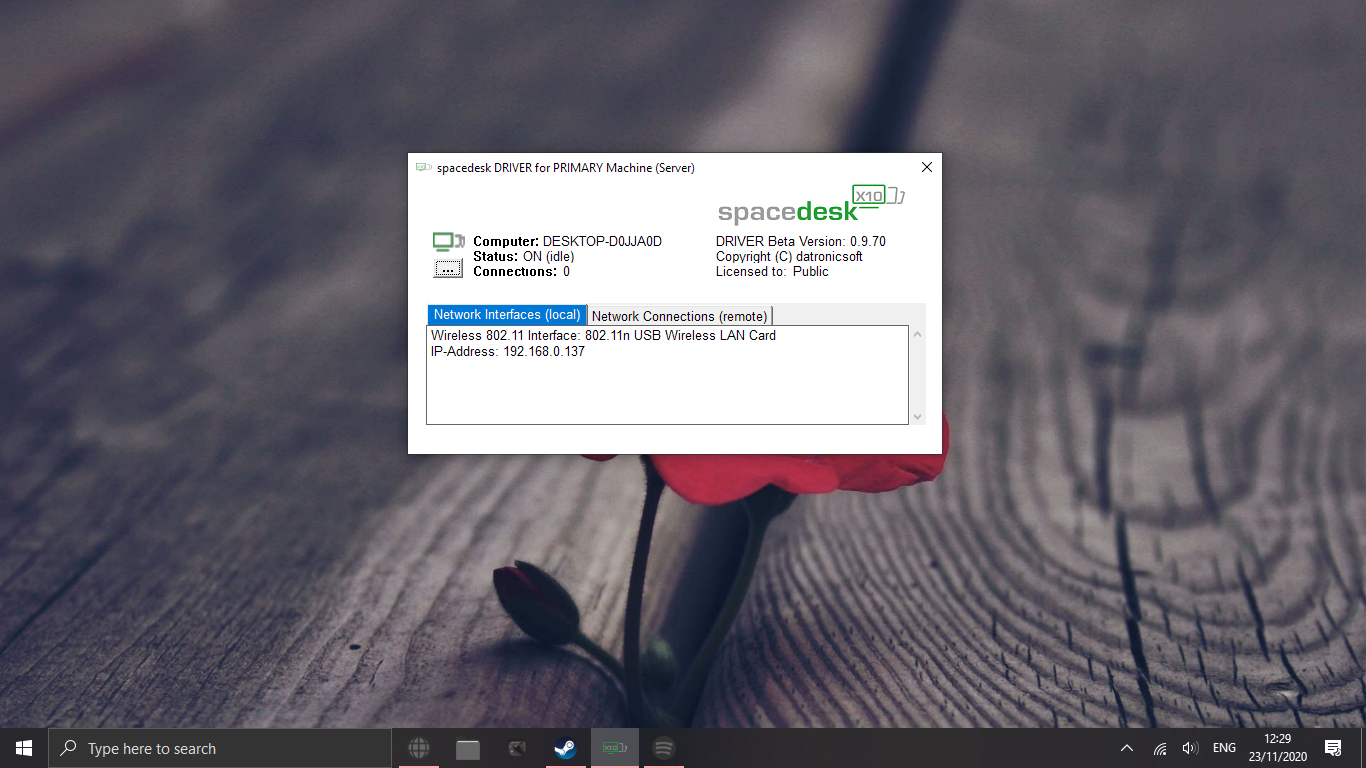1366x768 pixels.
Task: Open the Steam taskbar icon
Action: click(566, 748)
